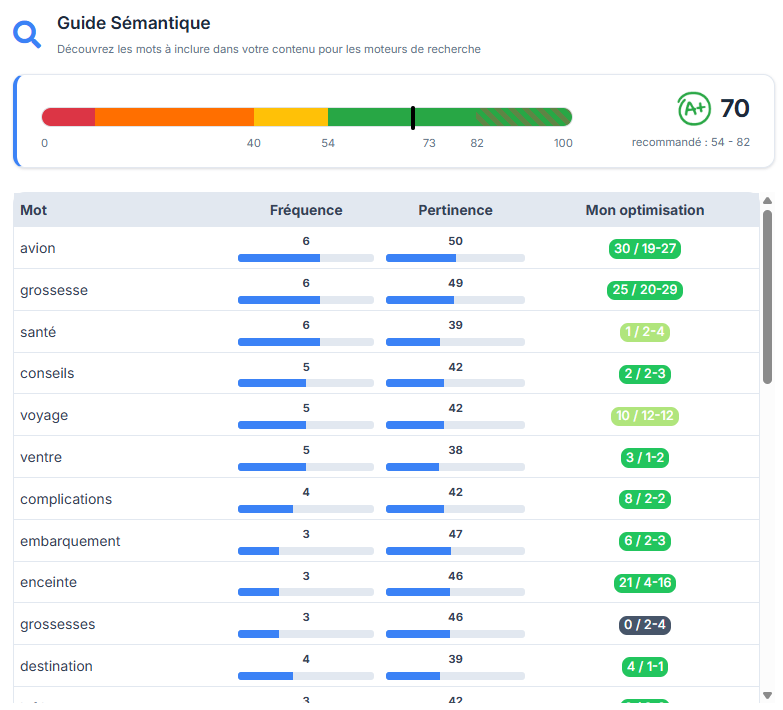This screenshot has width=783, height=710.
Task: Click the blue magnifying glass icon
Action: point(26,34)
